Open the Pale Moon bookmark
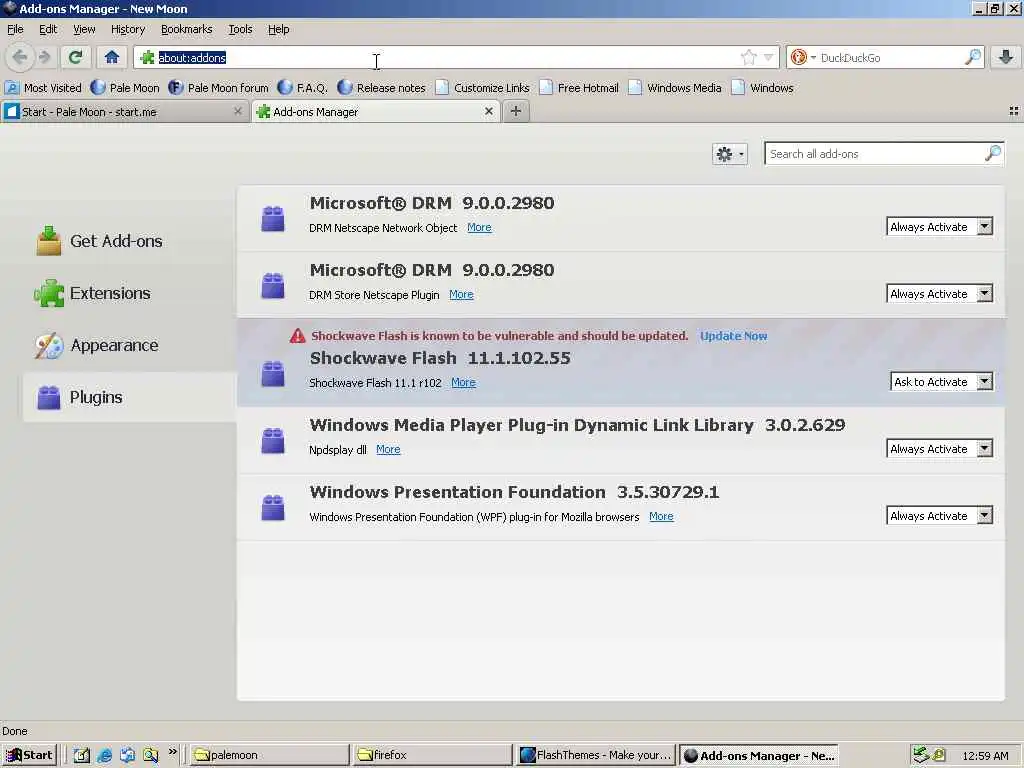1024x768 pixels. pyautogui.click(x=125, y=88)
